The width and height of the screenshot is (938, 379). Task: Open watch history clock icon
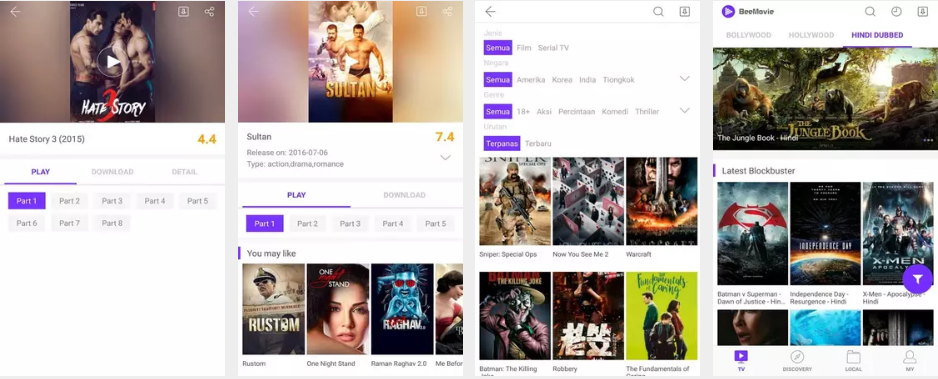tap(896, 12)
